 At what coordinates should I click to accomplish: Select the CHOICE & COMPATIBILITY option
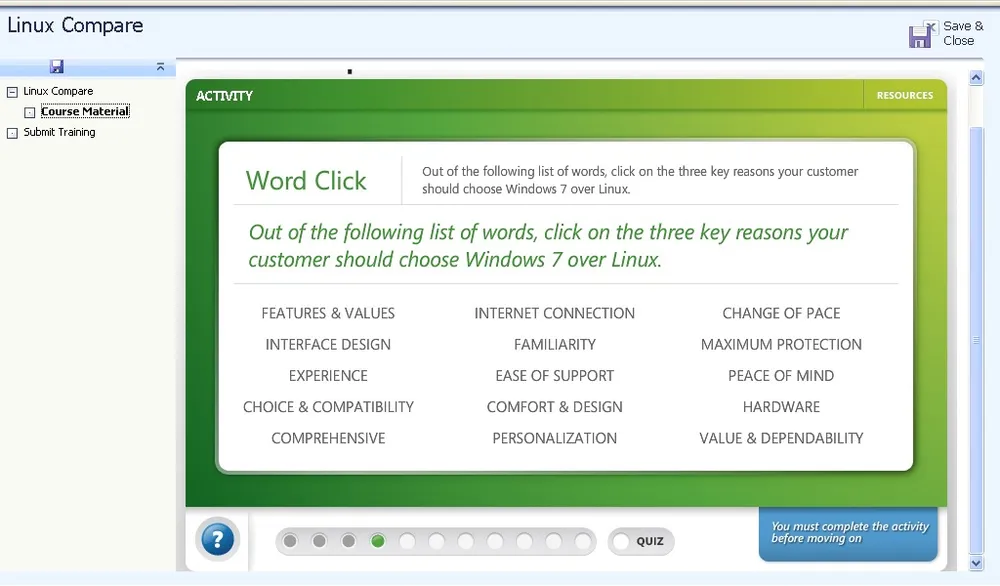(328, 407)
